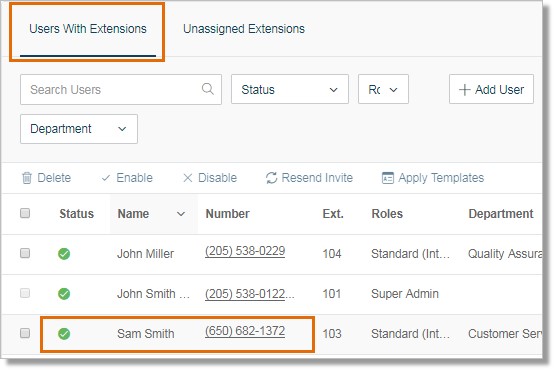Check the box for John Miller
554x370 pixels.
pyautogui.click(x=25, y=253)
